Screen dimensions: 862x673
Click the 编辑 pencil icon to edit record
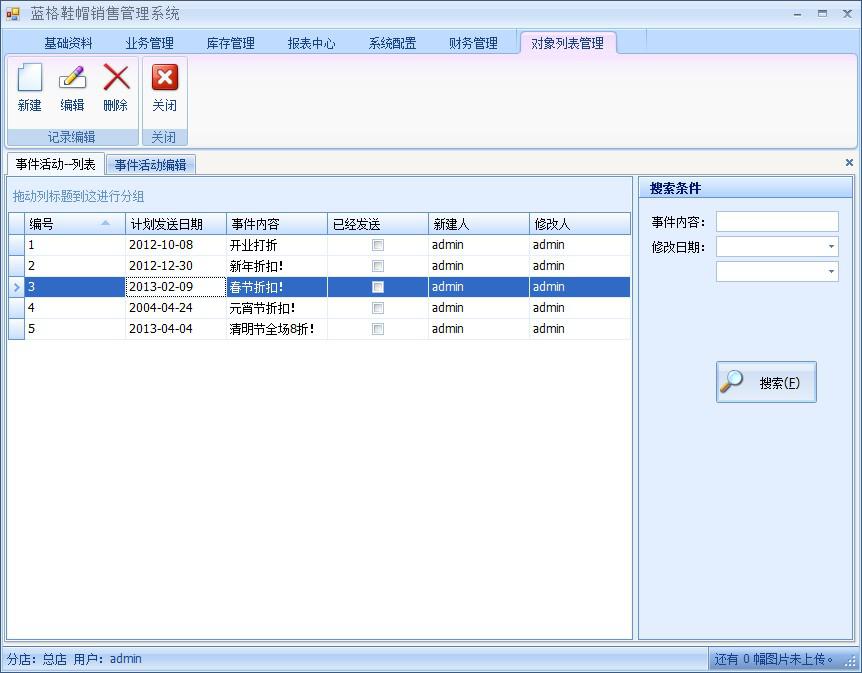click(x=72, y=85)
